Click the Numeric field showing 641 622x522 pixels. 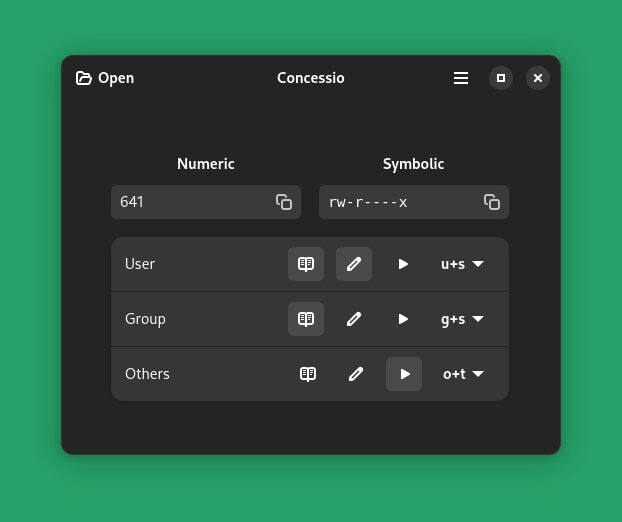pyautogui.click(x=206, y=202)
